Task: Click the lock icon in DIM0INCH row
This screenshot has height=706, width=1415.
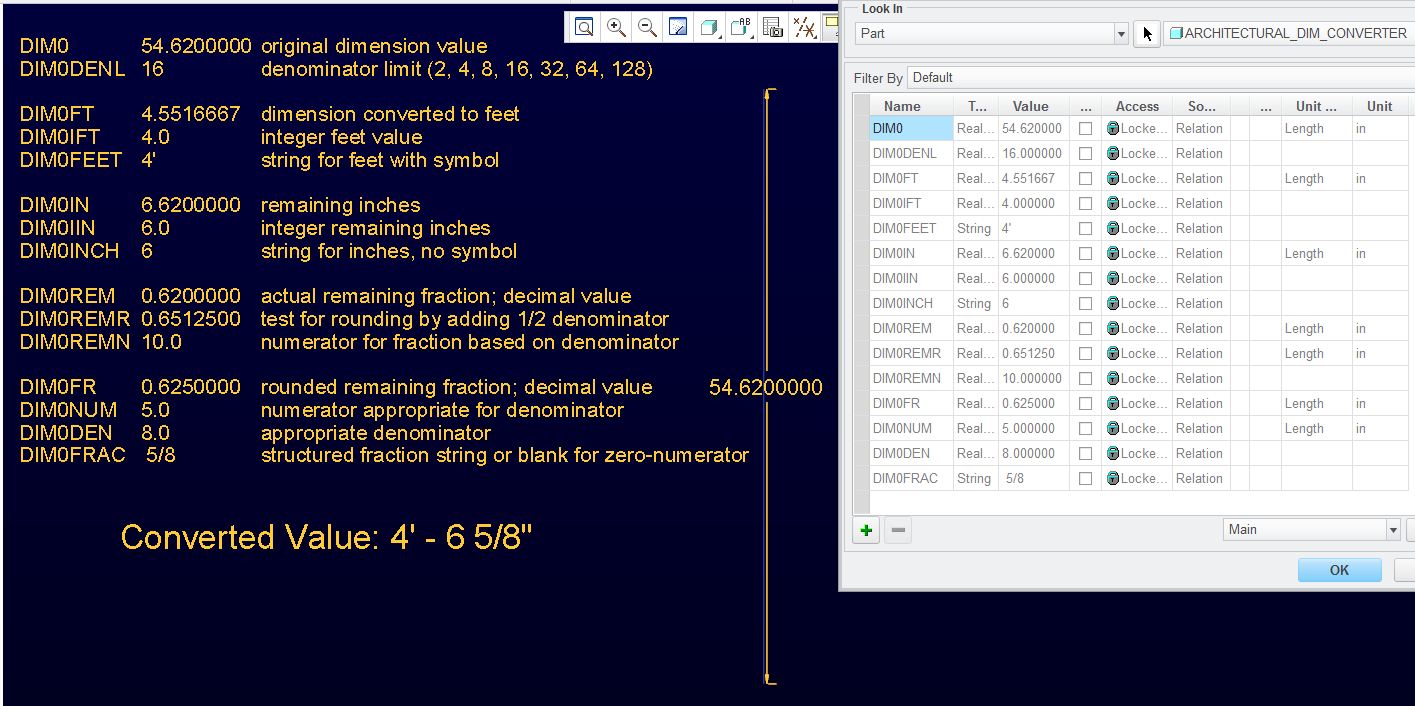Action: tap(1112, 303)
